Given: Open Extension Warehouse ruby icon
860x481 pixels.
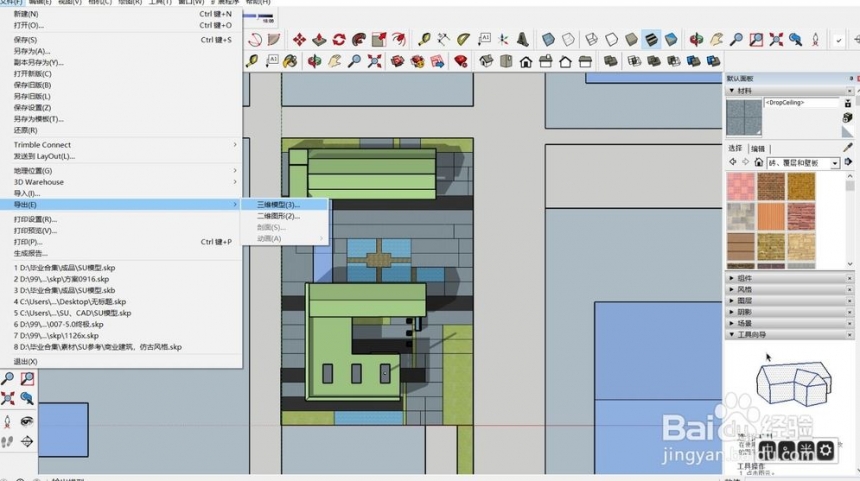Looking at the screenshot, I should click(461, 61).
